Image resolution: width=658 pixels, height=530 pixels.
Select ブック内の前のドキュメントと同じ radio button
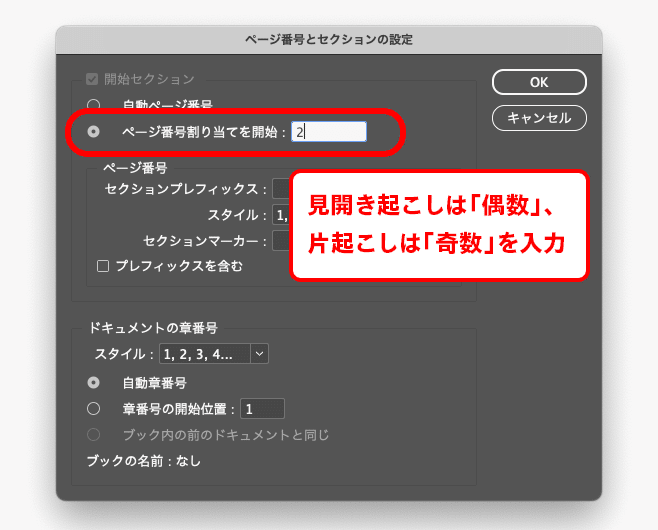[94, 435]
